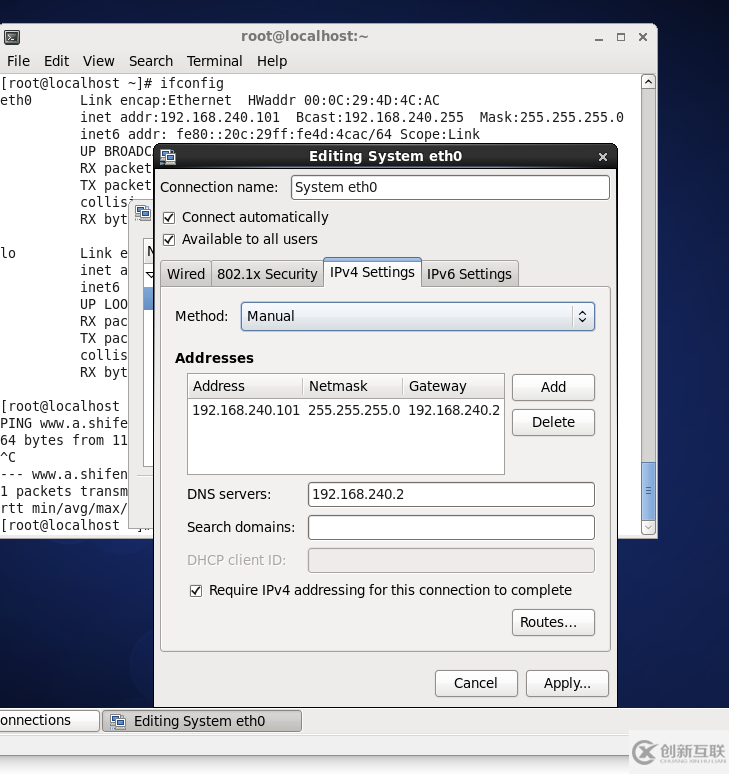729x774 pixels.
Task: Click the Editing System eth0 taskbar button
Action: point(201,721)
